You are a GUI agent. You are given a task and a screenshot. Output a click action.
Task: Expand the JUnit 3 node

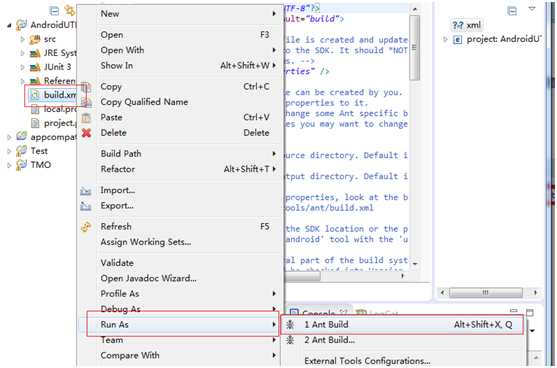coord(22,67)
